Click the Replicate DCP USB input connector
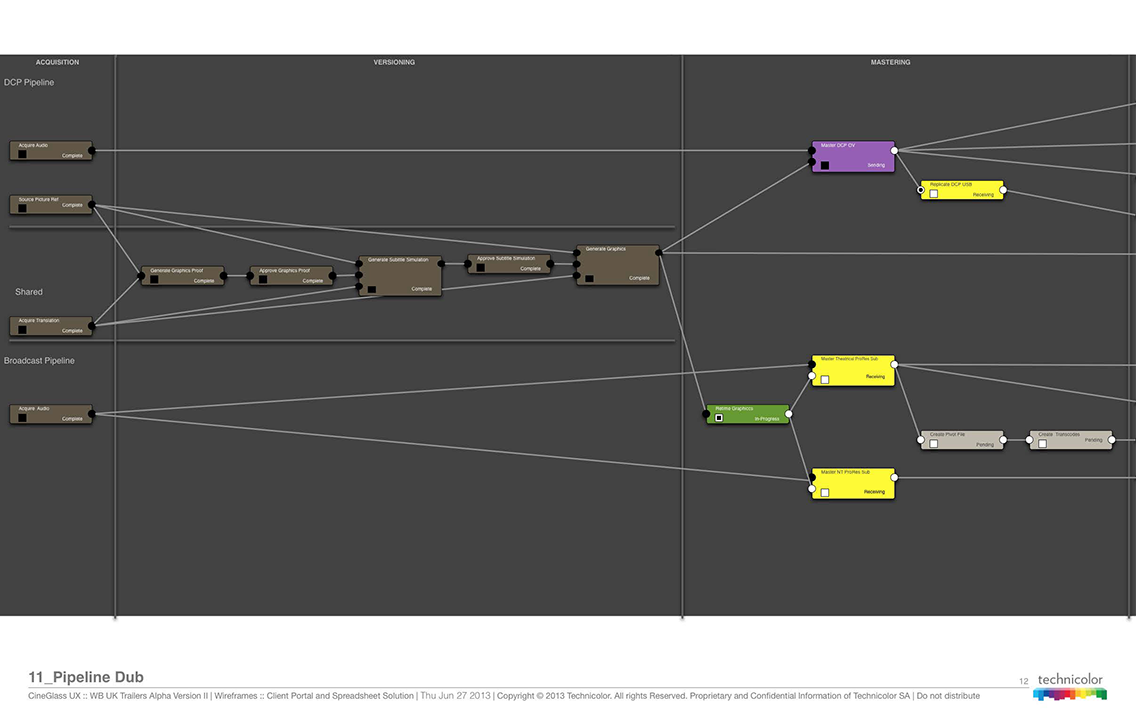 pyautogui.click(x=921, y=189)
